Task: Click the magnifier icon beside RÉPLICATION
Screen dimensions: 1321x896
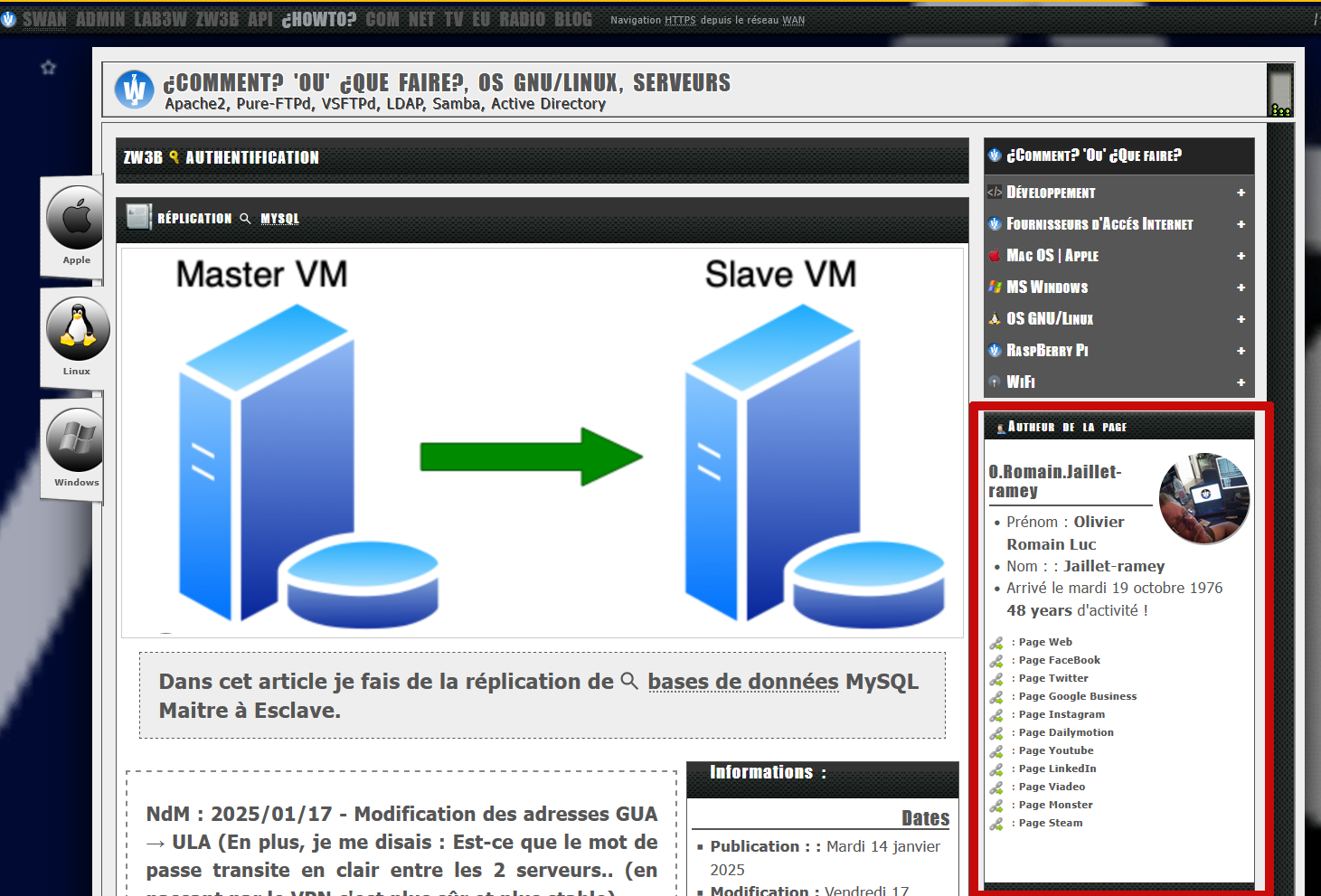Action: click(x=245, y=218)
